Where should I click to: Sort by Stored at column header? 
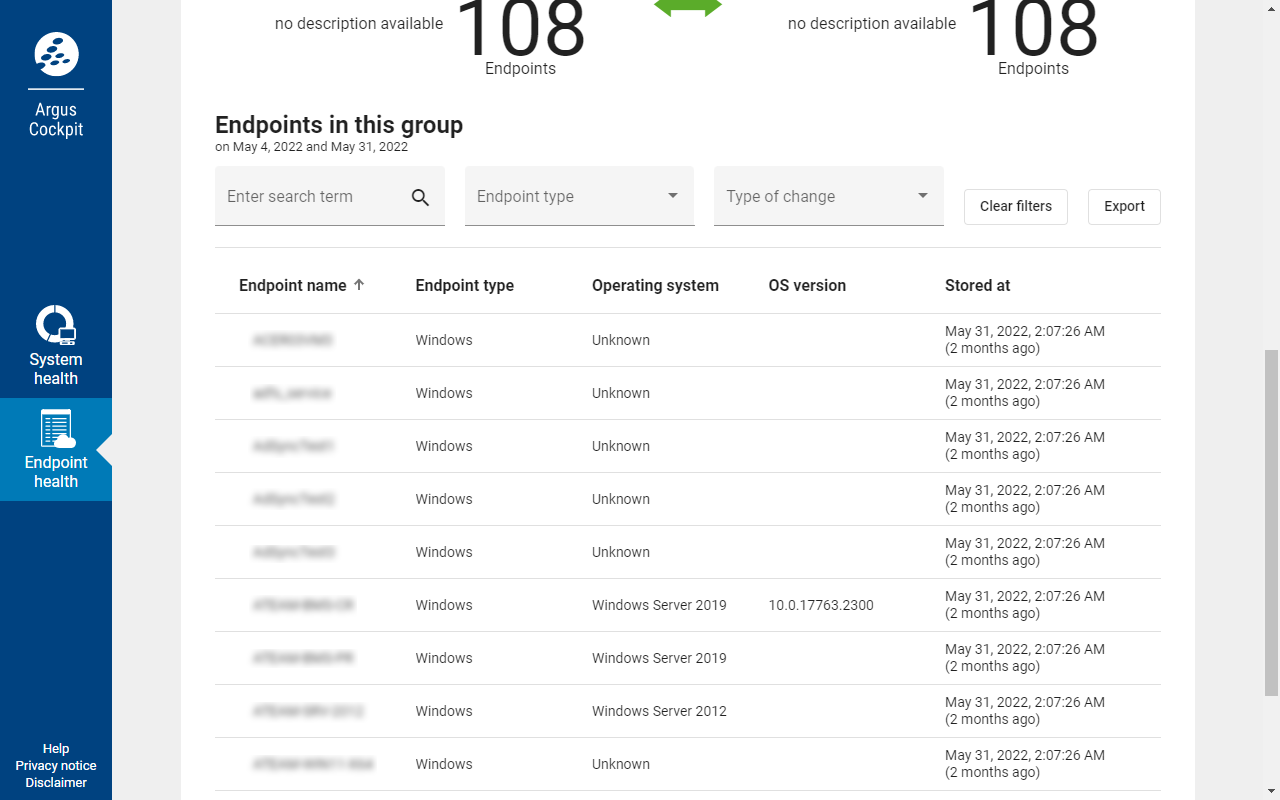pos(977,285)
